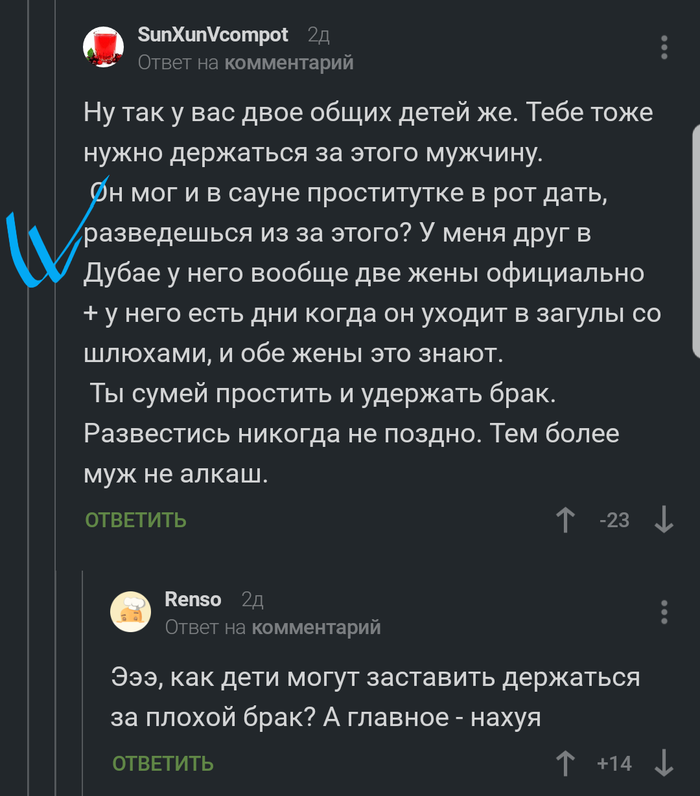The width and height of the screenshot is (700, 796).
Task: Click the scrollbar thumb on right edge
Action: pyautogui.click(x=695, y=240)
